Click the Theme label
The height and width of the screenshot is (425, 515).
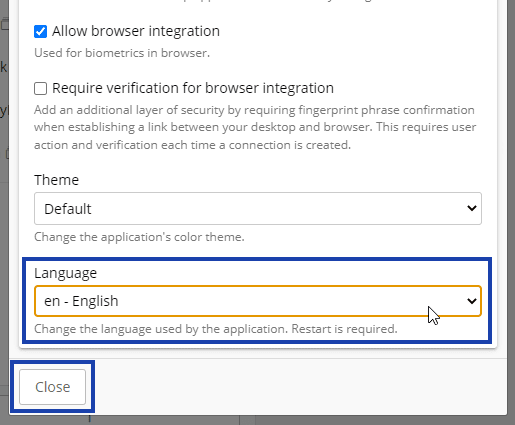click(56, 180)
